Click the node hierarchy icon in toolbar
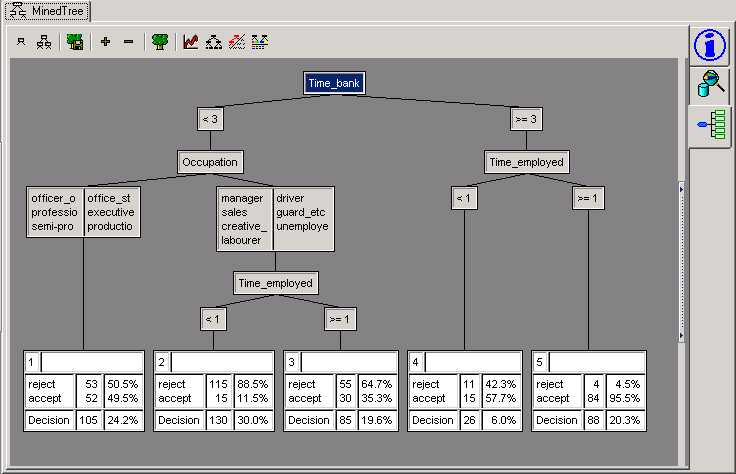The width and height of the screenshot is (736, 474). coord(43,42)
